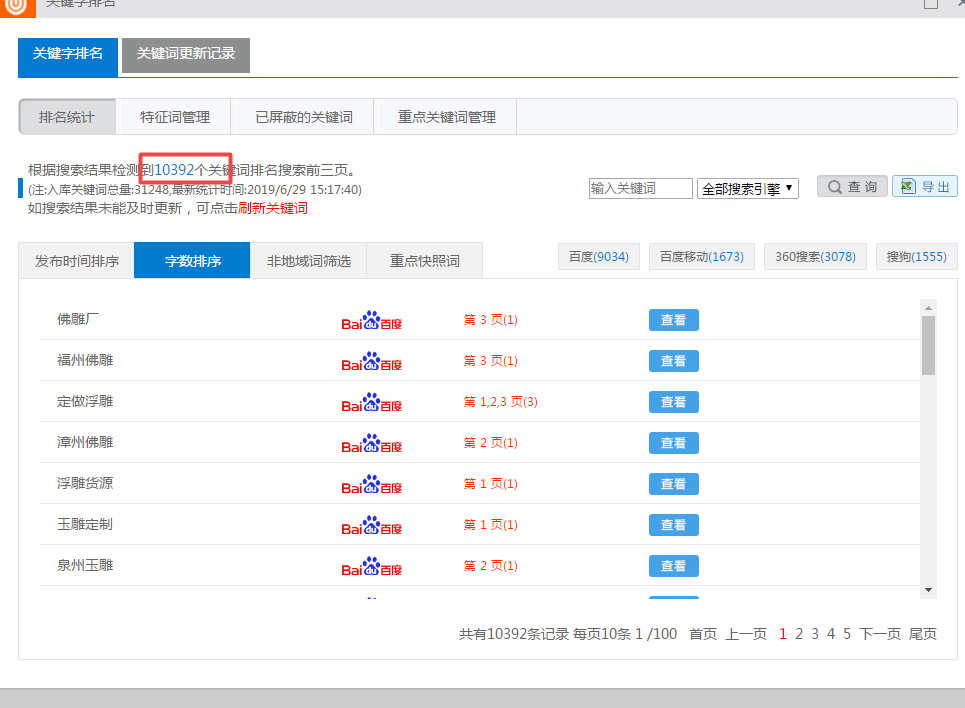Click keyword 浮雕货源

[85, 483]
